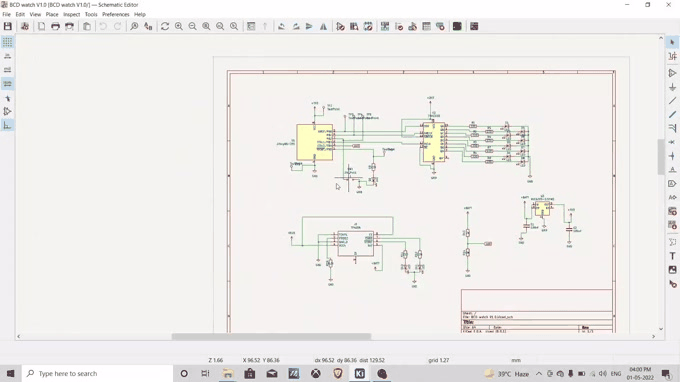Image resolution: width=680 pixels, height=382 pixels.
Task: Open the PCB editor from toolbar
Action: pyautogui.click(x=457, y=26)
